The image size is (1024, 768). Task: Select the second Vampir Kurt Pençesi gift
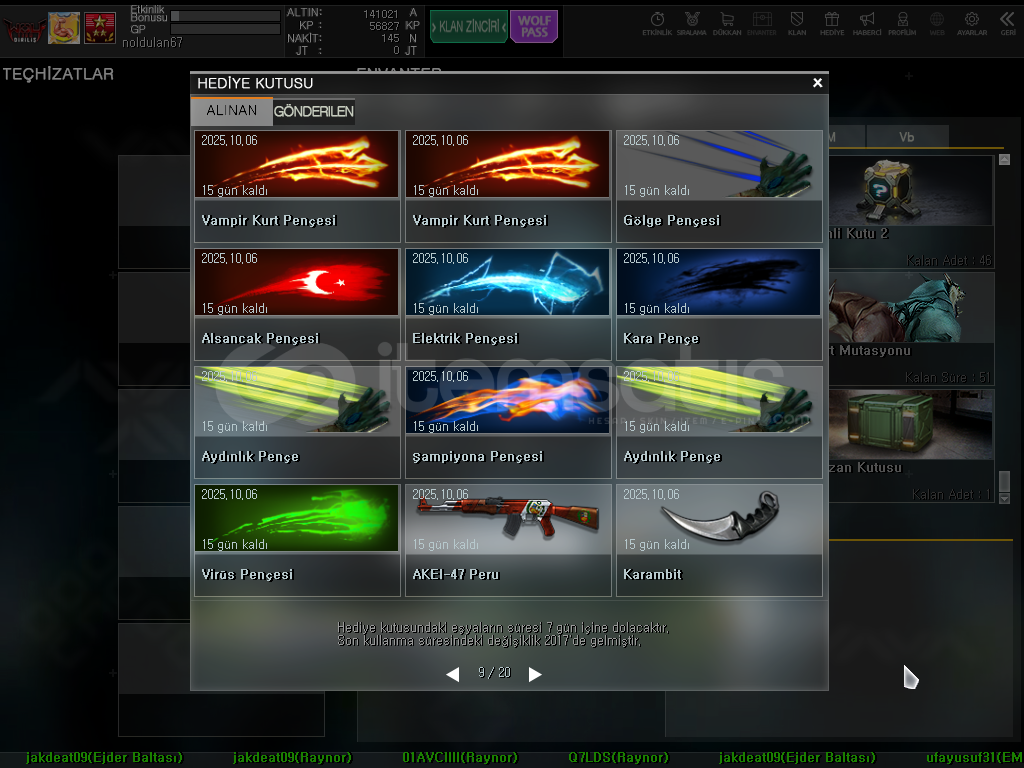[508, 186]
